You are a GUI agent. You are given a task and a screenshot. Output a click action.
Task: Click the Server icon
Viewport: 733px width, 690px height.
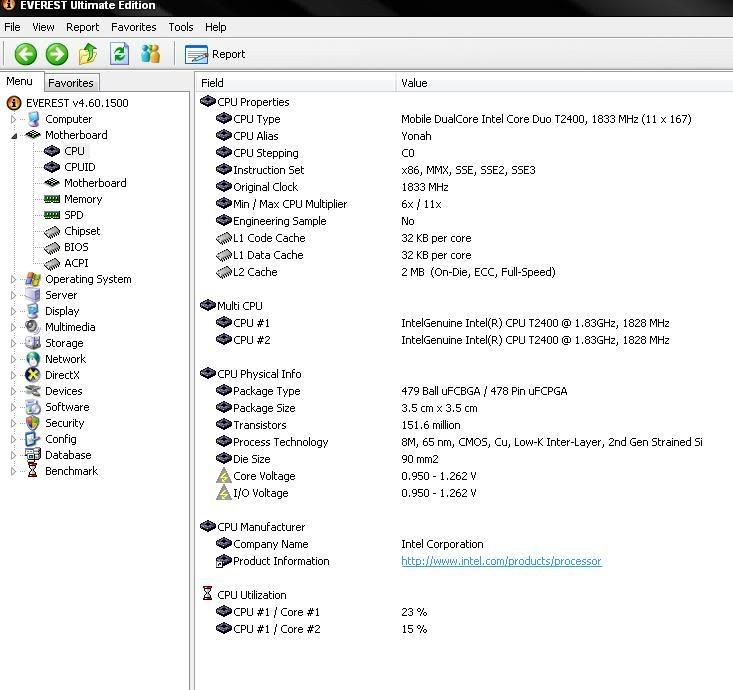(x=33, y=295)
